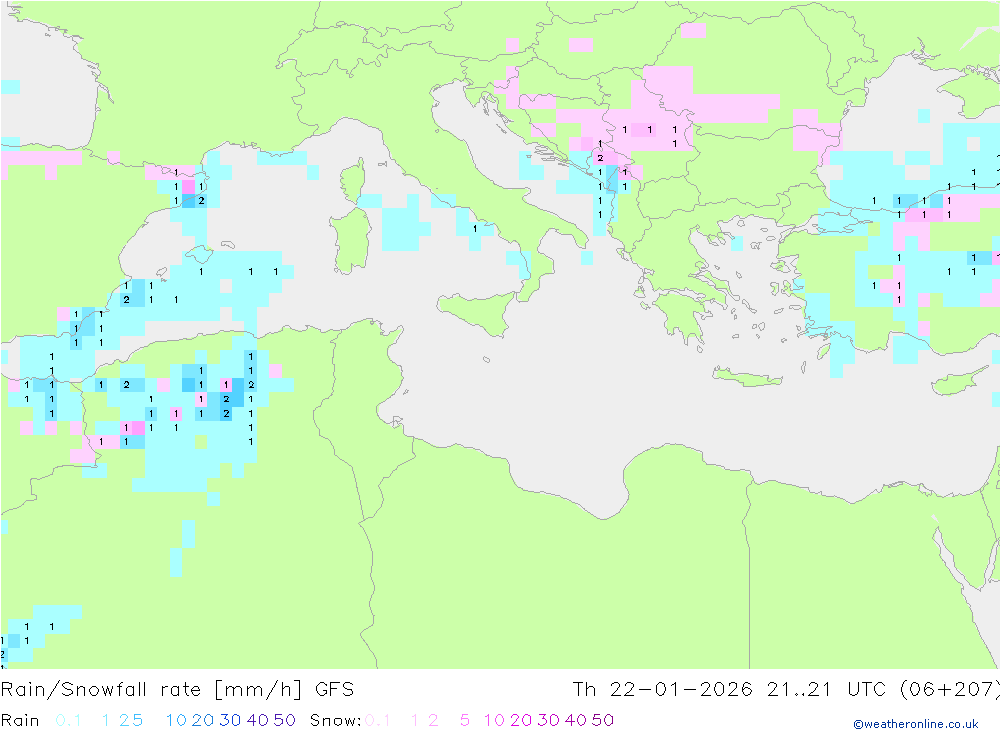Click the island of Corsica on map
1000x733 pixels.
354,180
